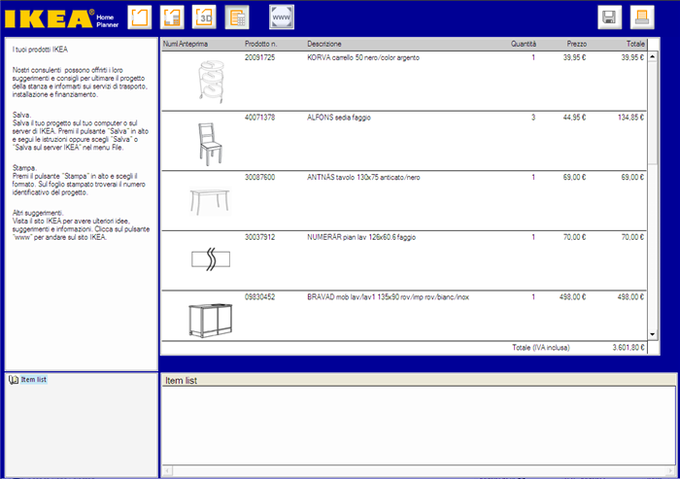The width and height of the screenshot is (680, 479).
Task: Select the ALFONS chair thumbnail
Action: click(210, 144)
